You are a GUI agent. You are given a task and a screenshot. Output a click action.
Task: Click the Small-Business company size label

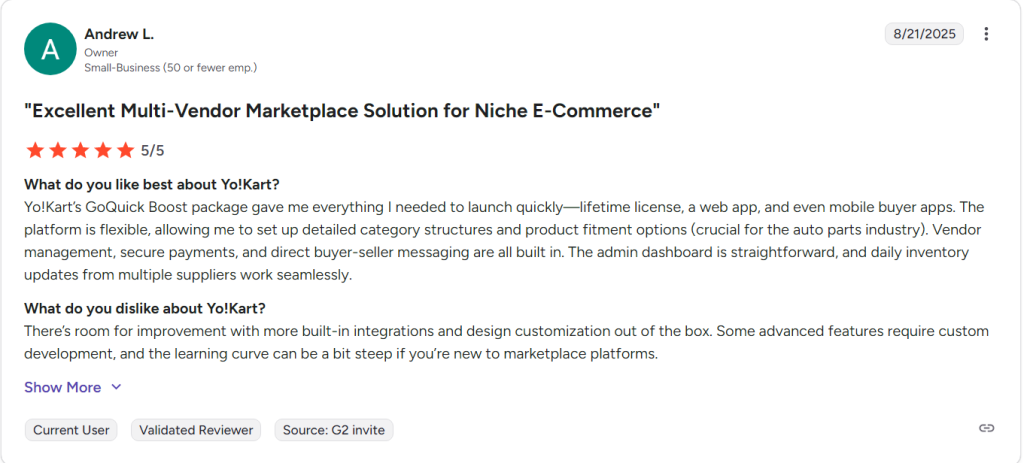(170, 67)
